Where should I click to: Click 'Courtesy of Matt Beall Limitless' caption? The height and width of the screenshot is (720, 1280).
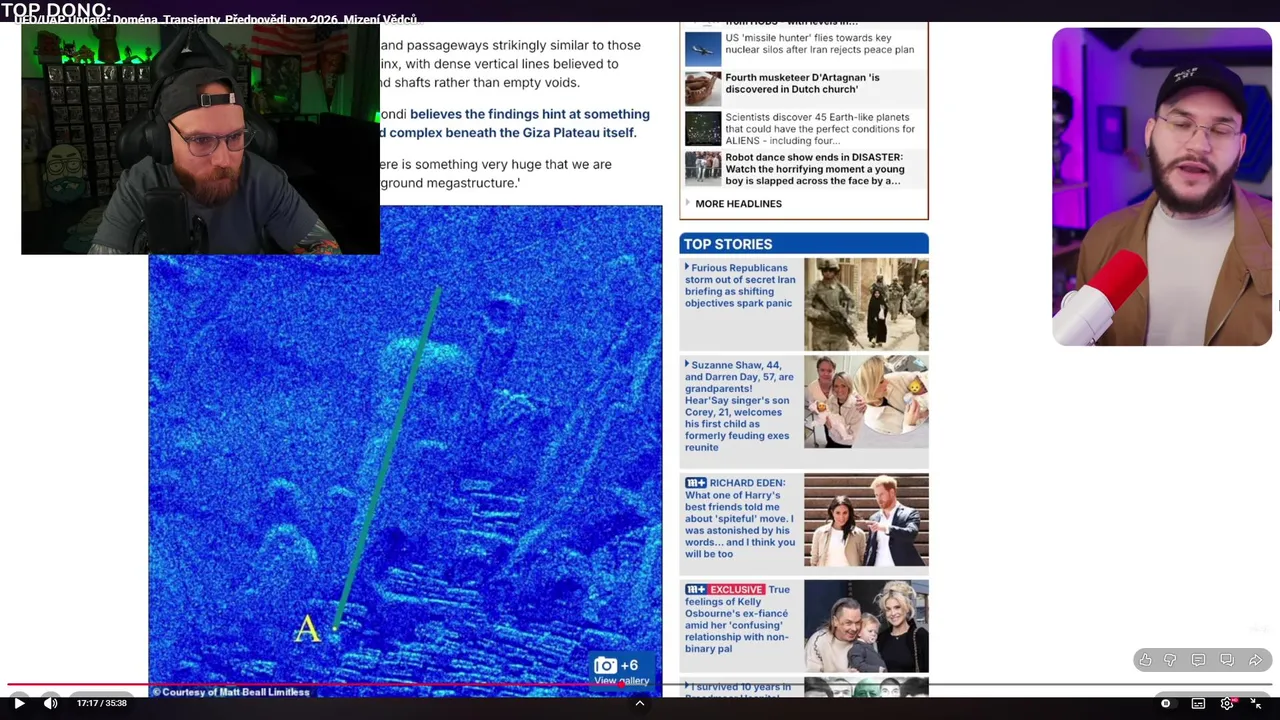pyautogui.click(x=231, y=692)
